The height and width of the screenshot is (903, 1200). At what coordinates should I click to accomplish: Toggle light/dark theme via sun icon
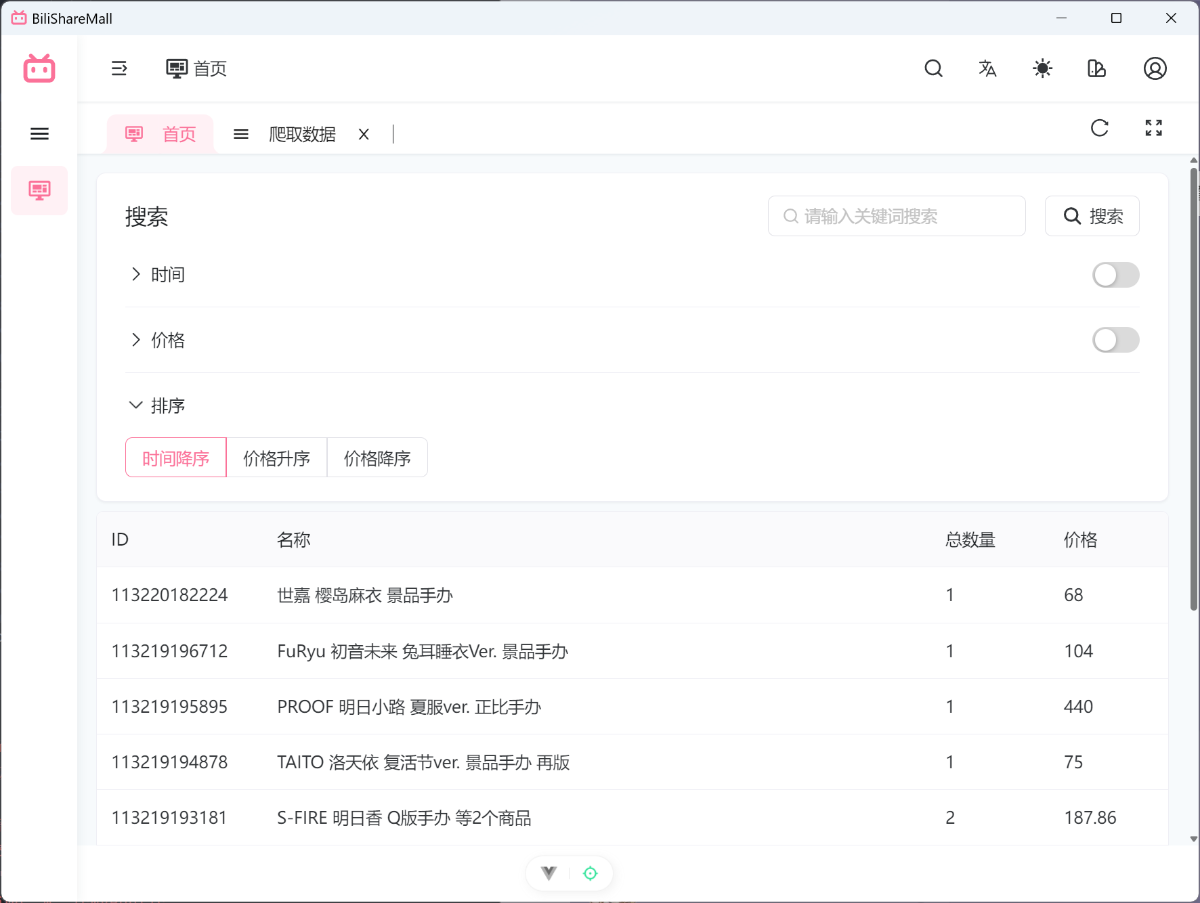coord(1042,68)
